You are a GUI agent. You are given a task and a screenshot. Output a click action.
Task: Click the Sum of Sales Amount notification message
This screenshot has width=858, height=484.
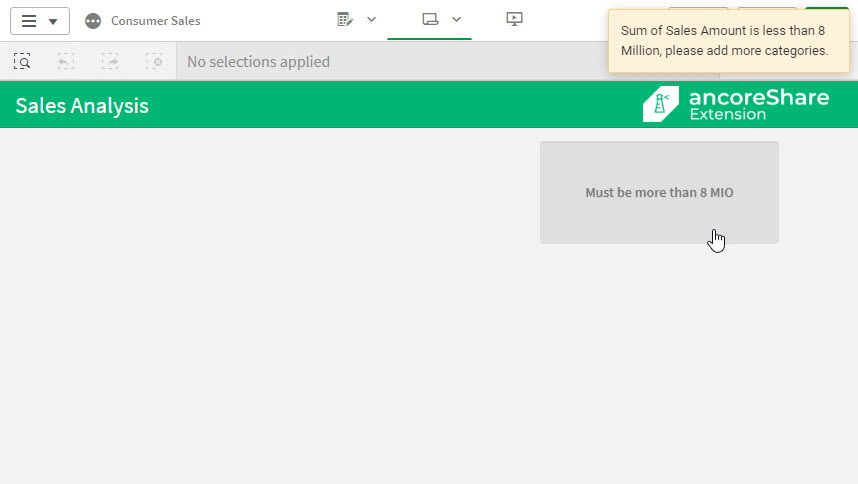point(729,41)
